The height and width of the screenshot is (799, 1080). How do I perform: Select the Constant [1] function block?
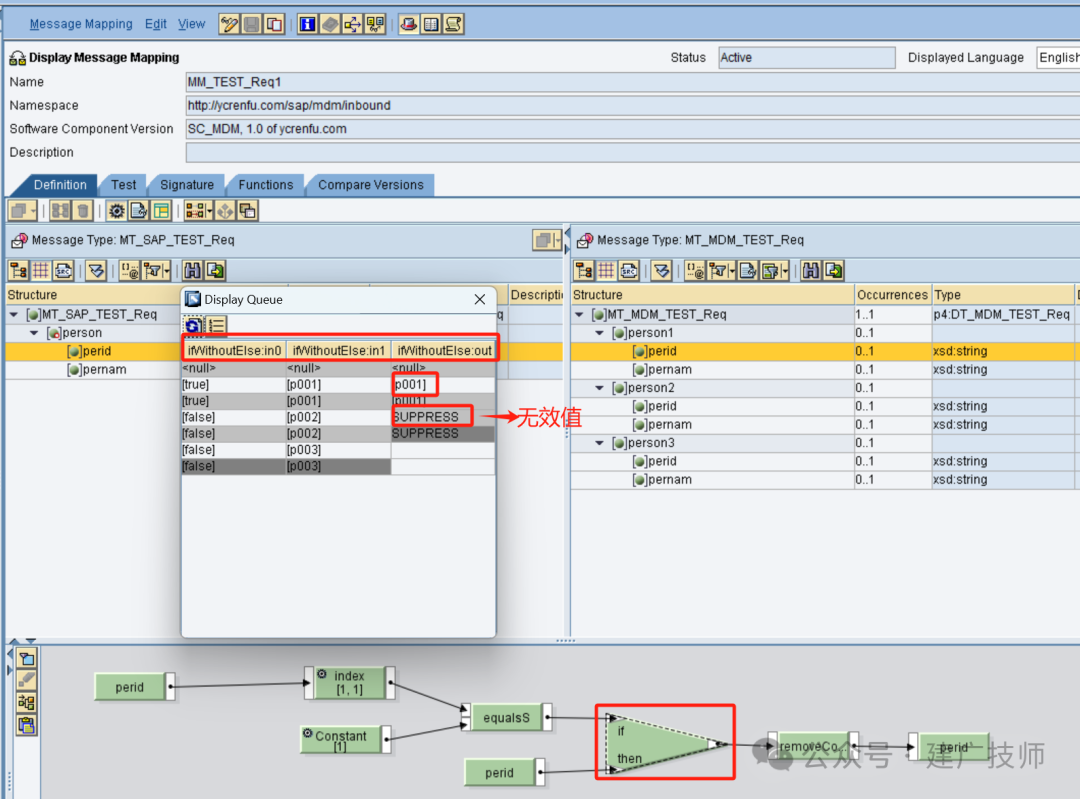(x=342, y=739)
